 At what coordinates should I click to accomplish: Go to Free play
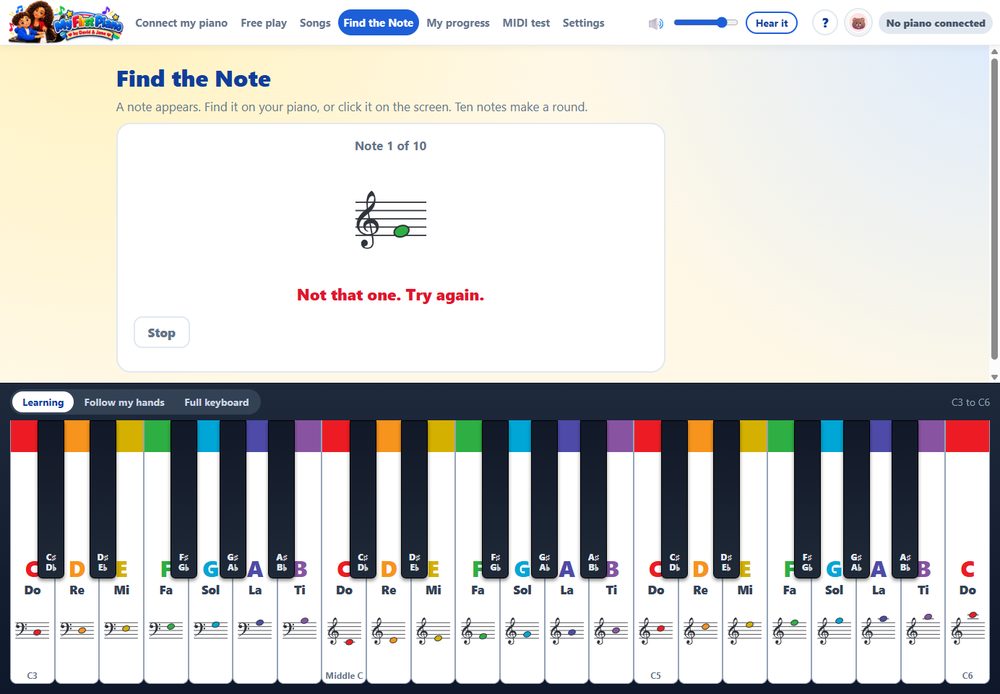coord(263,23)
